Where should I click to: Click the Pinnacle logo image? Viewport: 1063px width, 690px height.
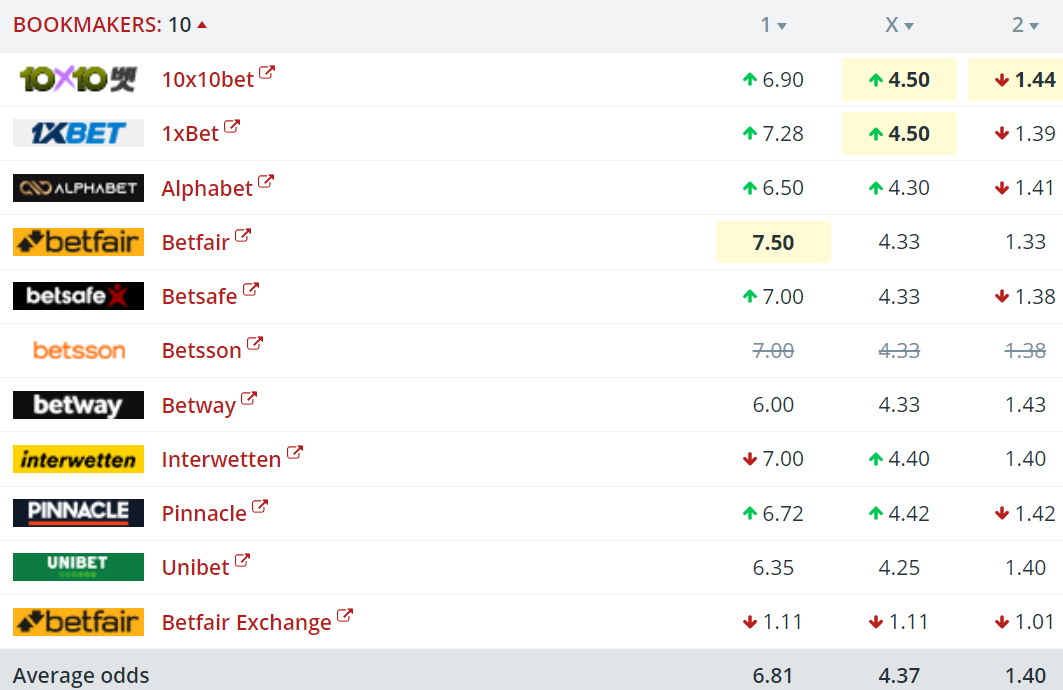pos(78,513)
